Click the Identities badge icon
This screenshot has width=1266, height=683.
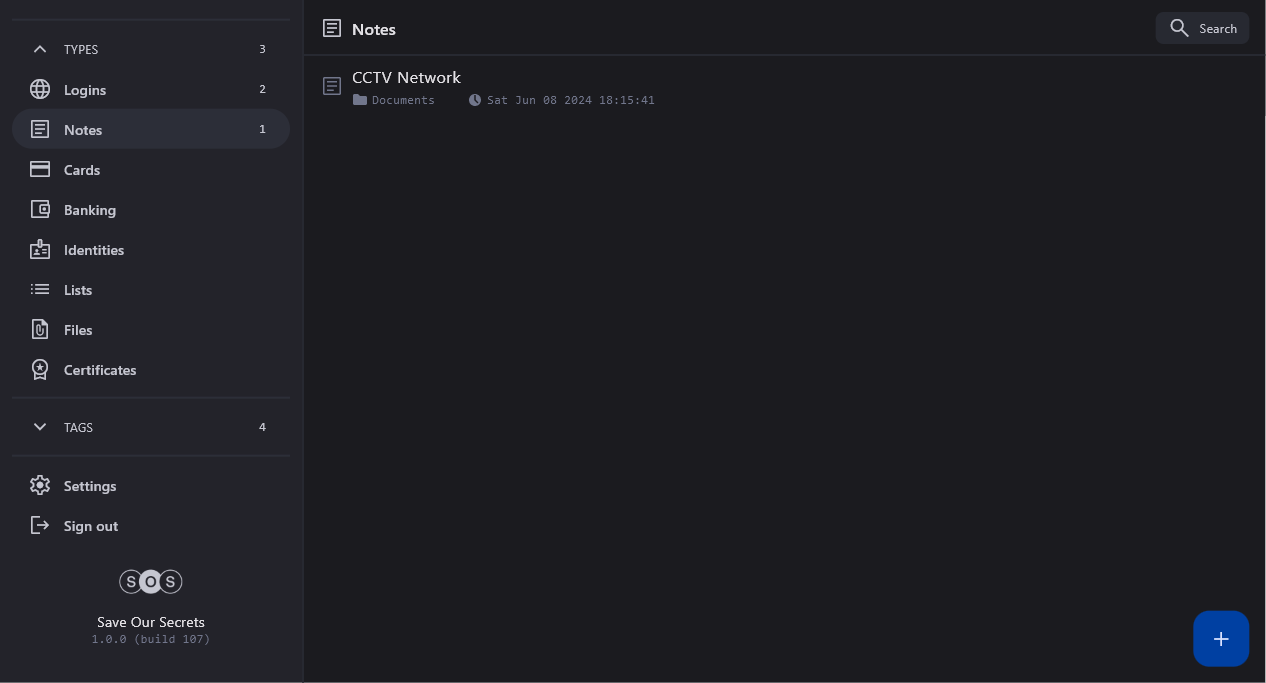coord(40,249)
